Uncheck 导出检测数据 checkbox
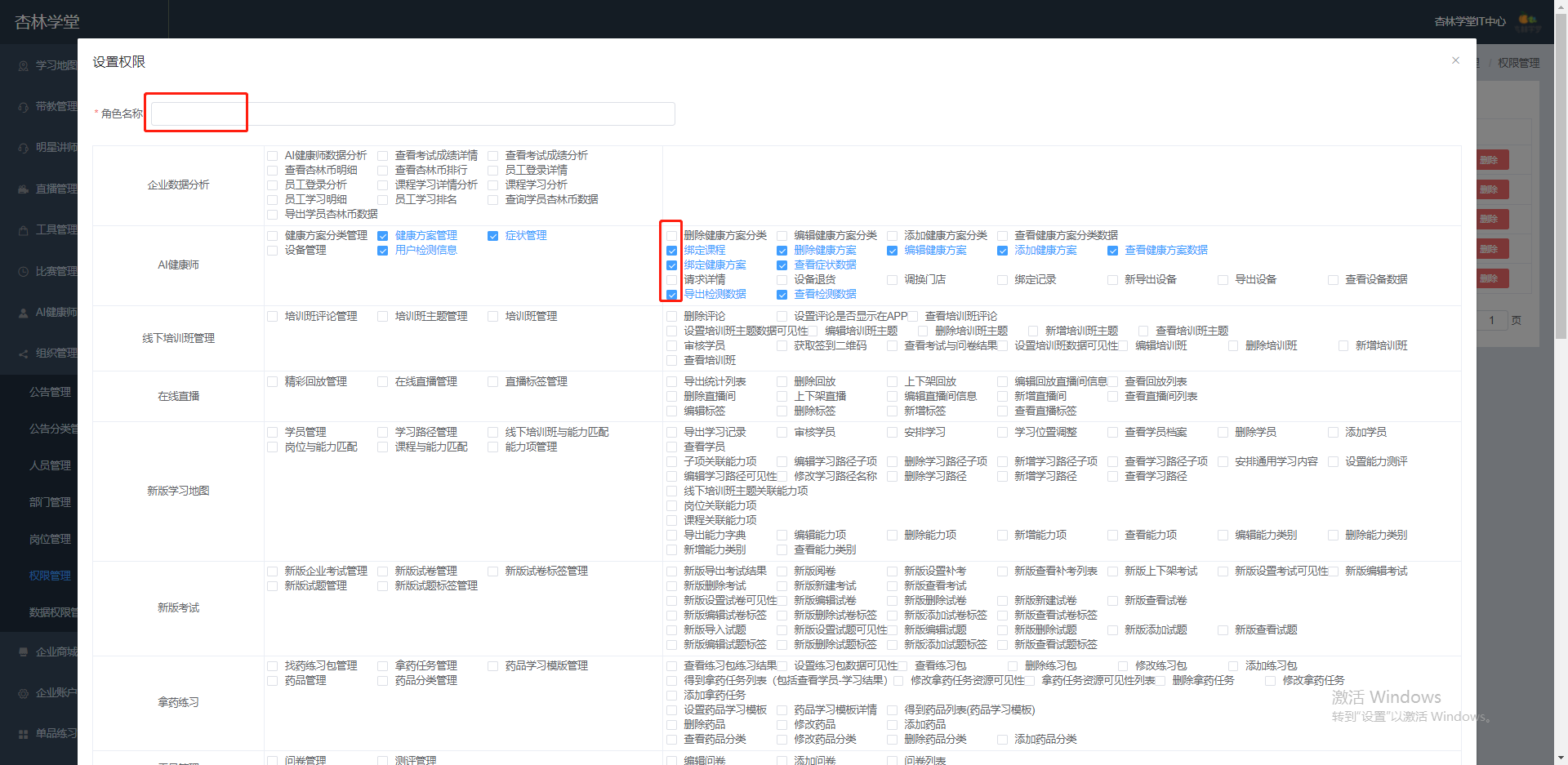The image size is (1568, 765). tap(671, 295)
